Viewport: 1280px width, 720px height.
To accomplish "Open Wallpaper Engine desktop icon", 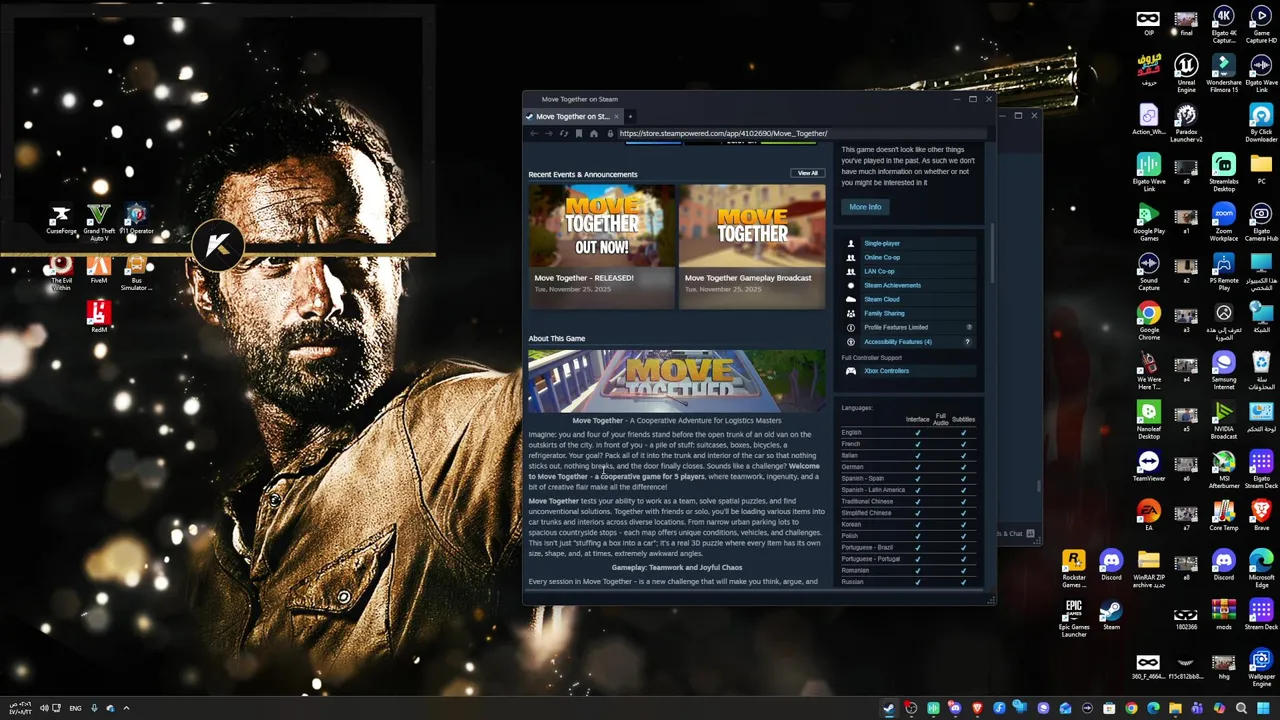I will [1261, 666].
